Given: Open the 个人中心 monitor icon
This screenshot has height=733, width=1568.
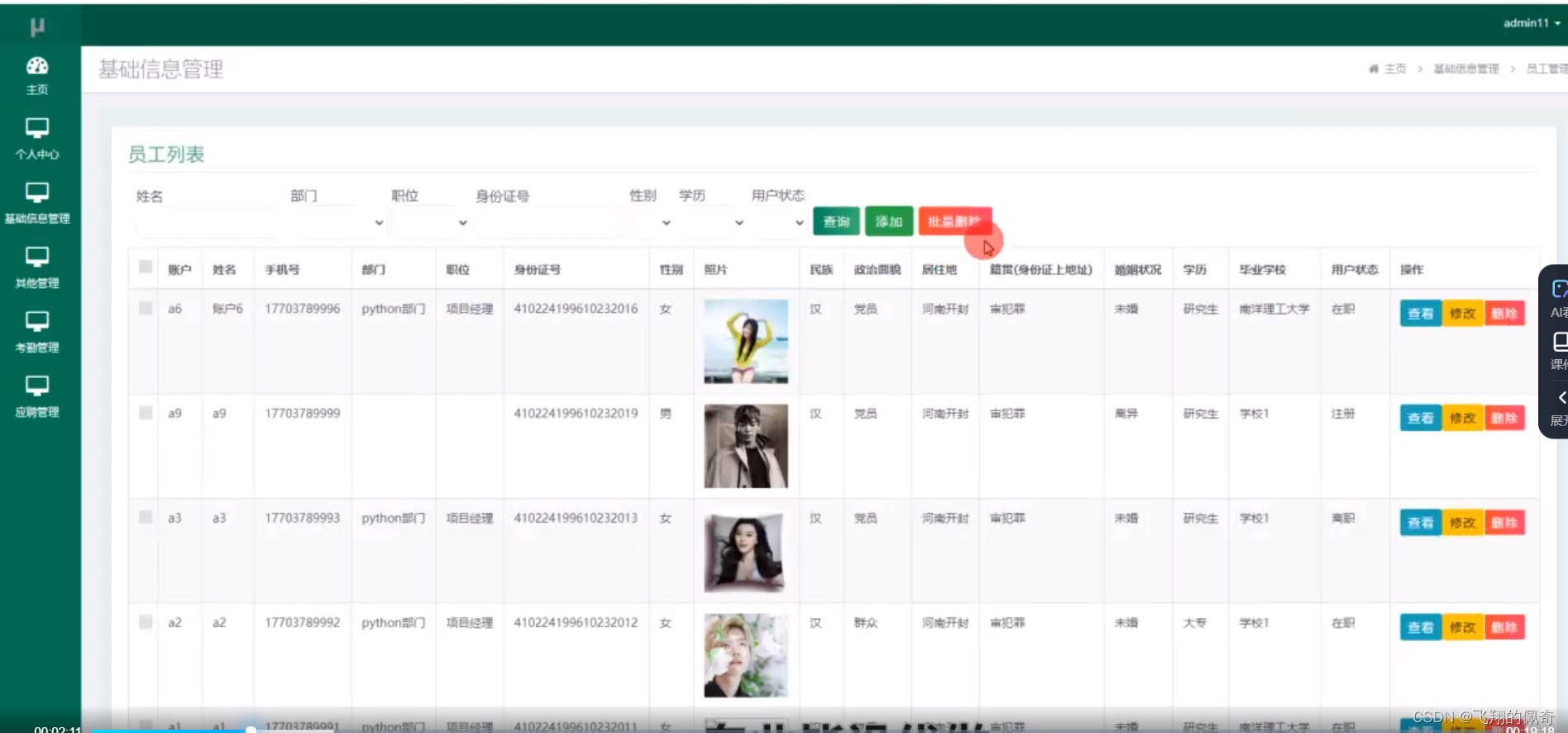Looking at the screenshot, I should [x=37, y=128].
